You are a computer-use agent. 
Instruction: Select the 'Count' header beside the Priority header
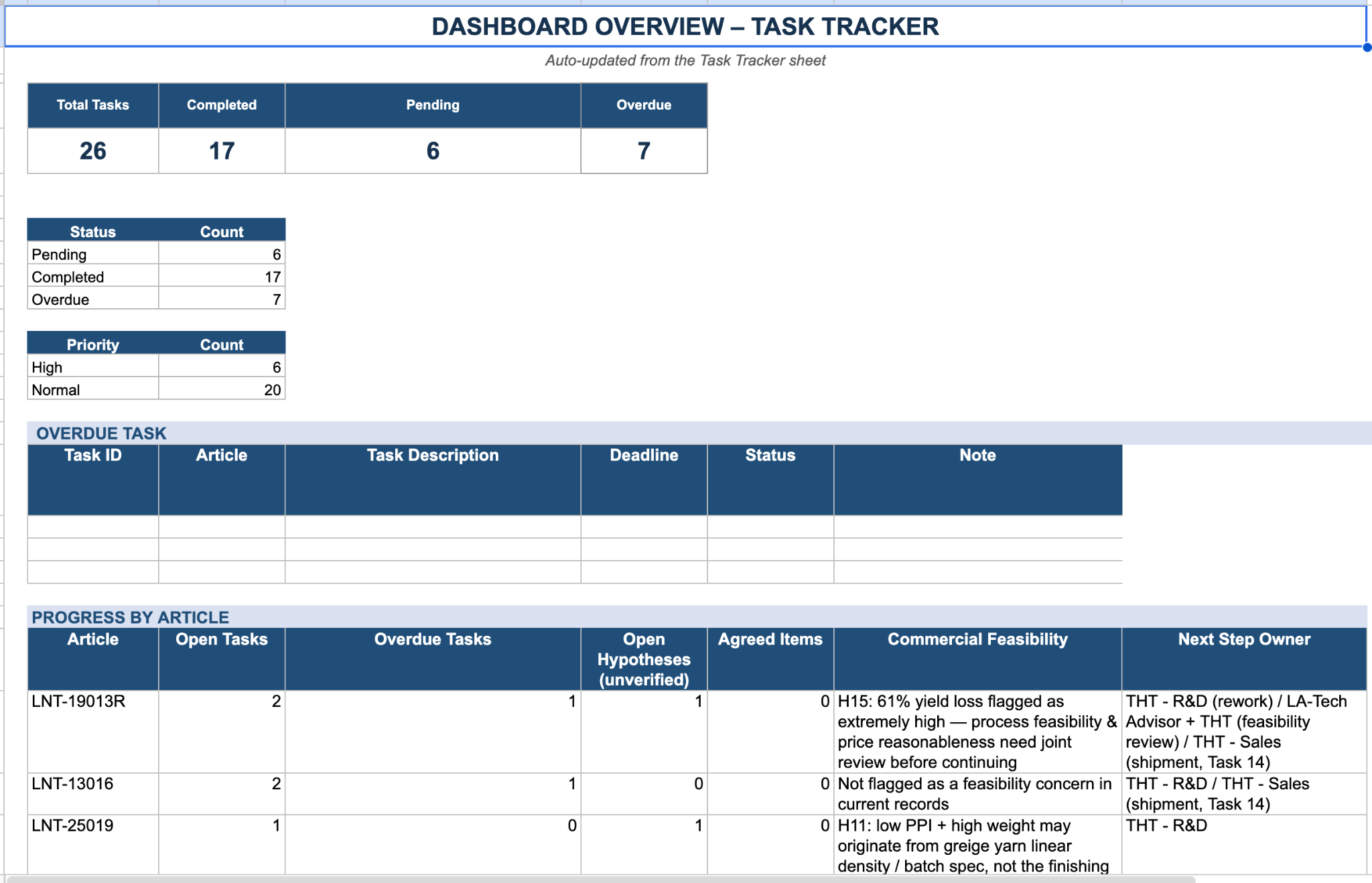click(222, 344)
